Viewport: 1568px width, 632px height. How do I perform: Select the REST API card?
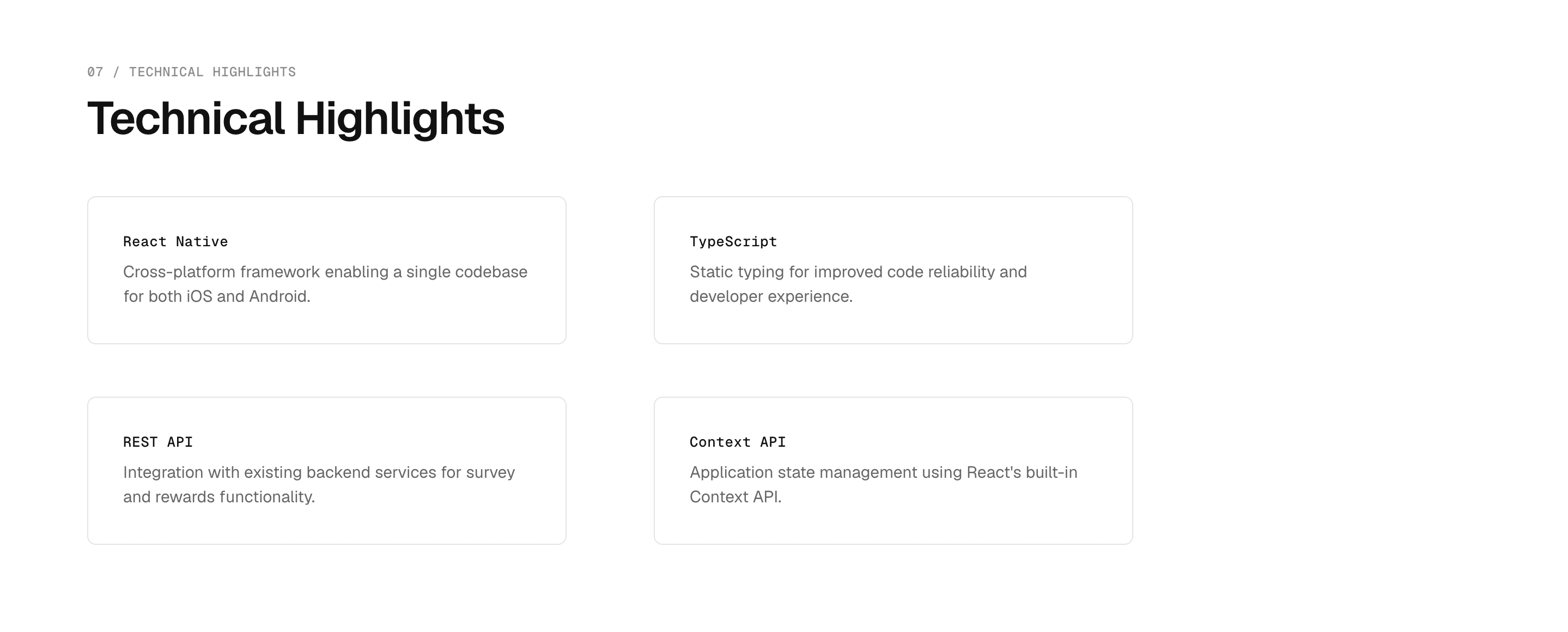click(x=327, y=471)
